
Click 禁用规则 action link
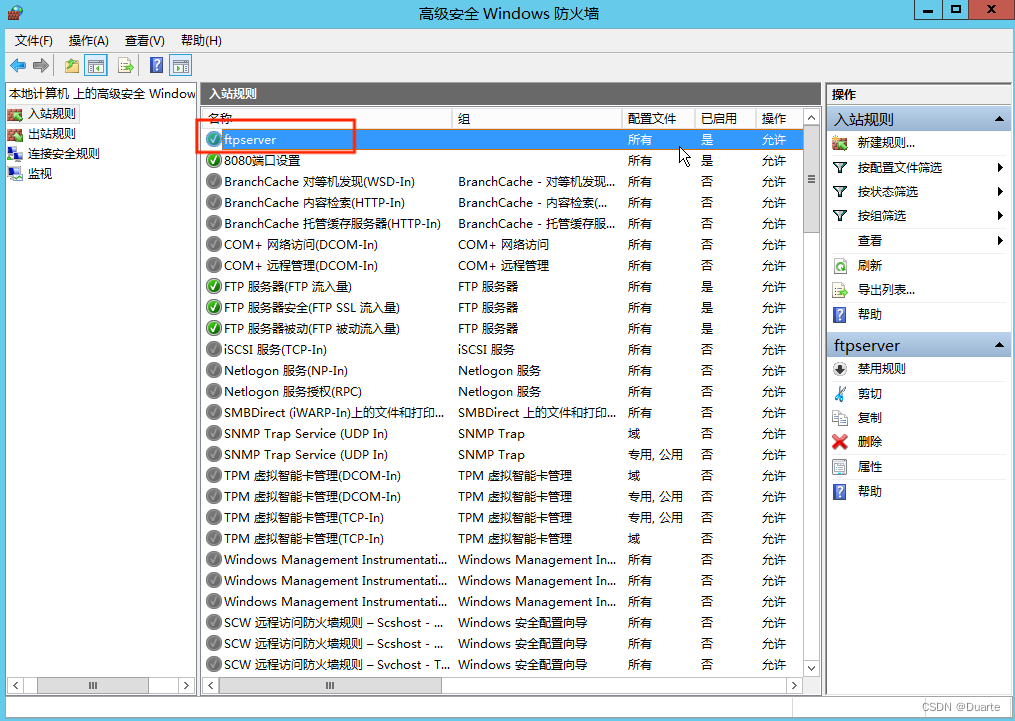click(x=881, y=369)
